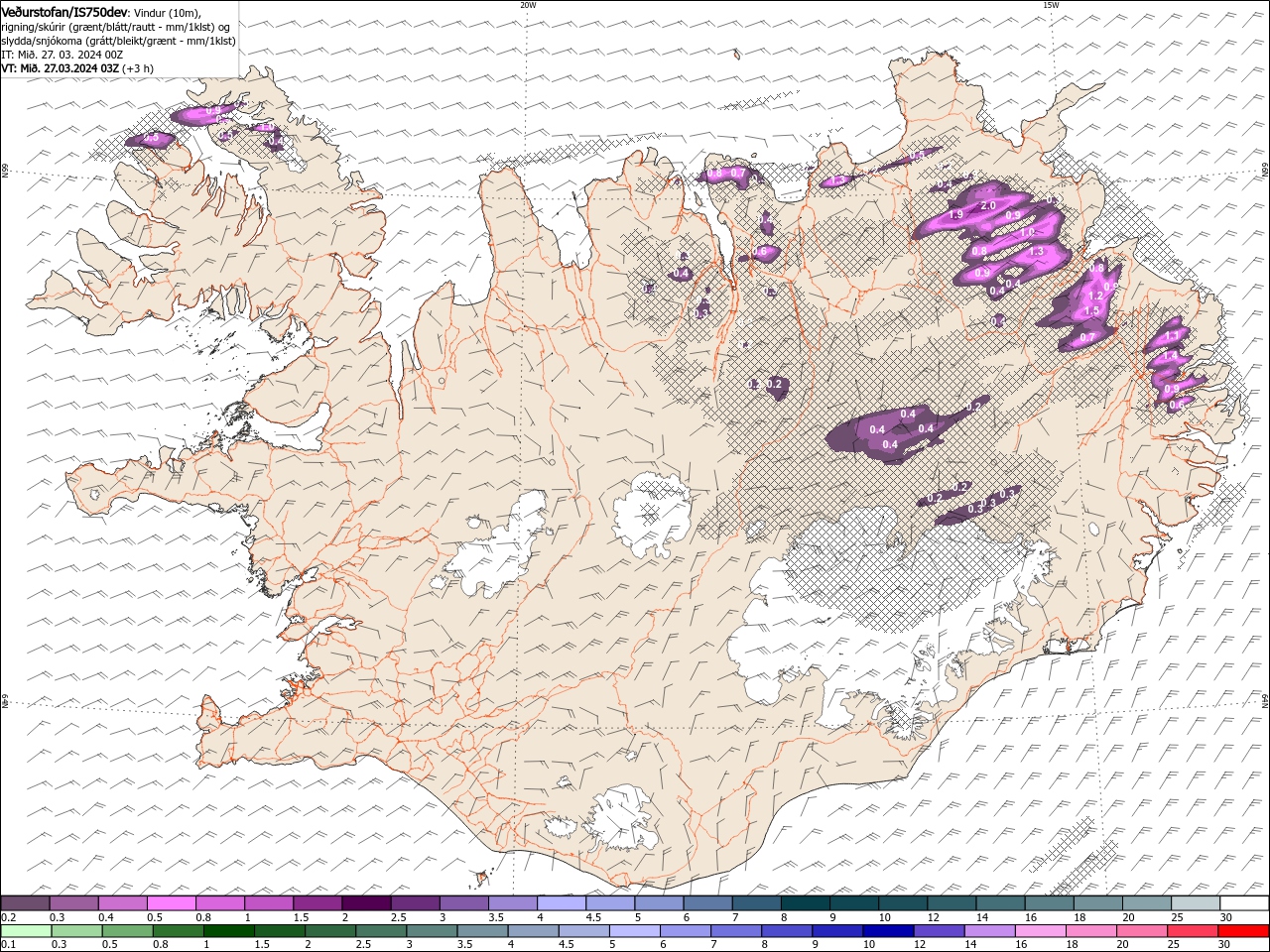Click the white snow swatch after the 30 label
1270x952 pixels.
tap(1243, 903)
